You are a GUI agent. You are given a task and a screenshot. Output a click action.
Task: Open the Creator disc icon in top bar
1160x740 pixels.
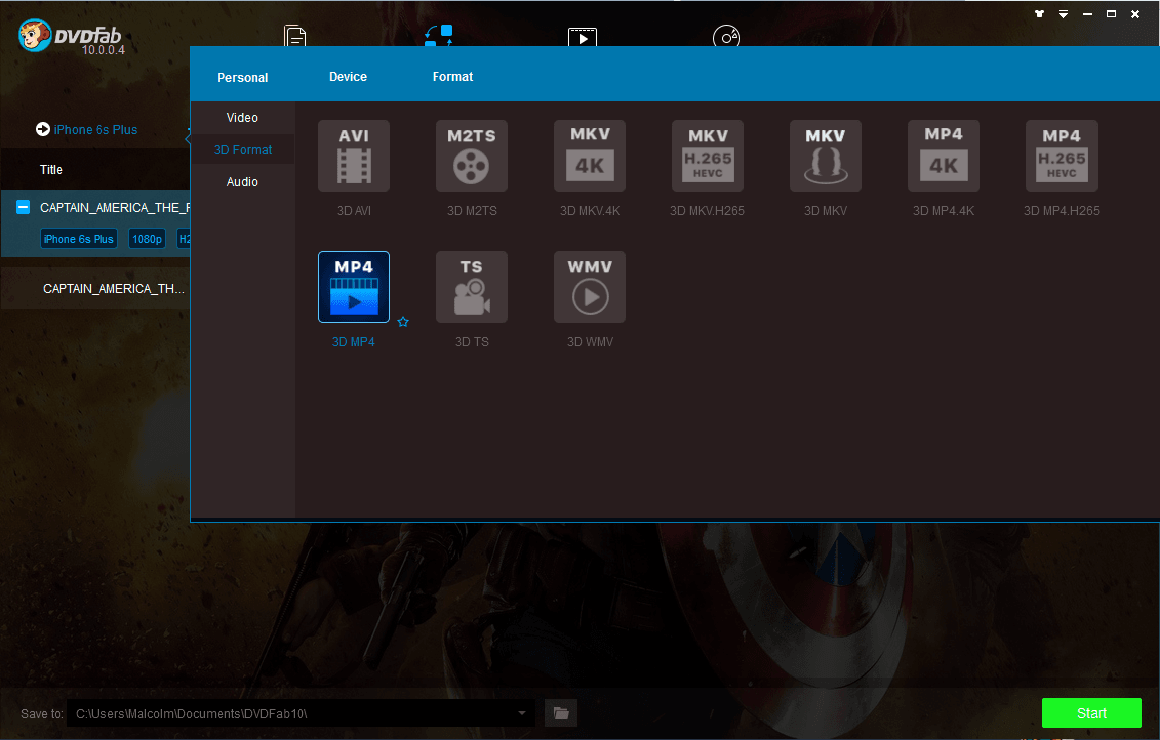[726, 36]
